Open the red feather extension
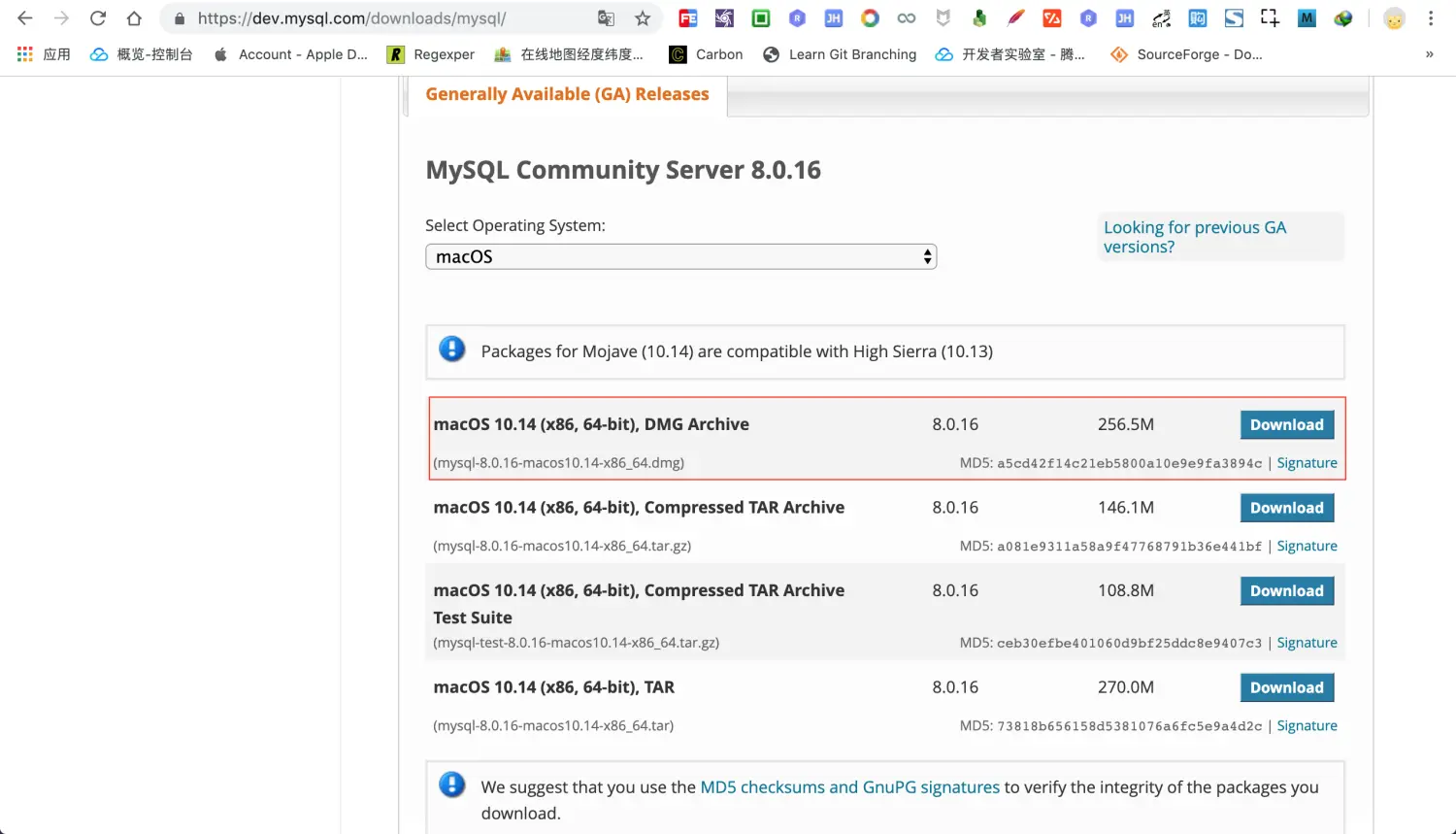Viewport: 1456px width, 834px height. coord(1015,18)
